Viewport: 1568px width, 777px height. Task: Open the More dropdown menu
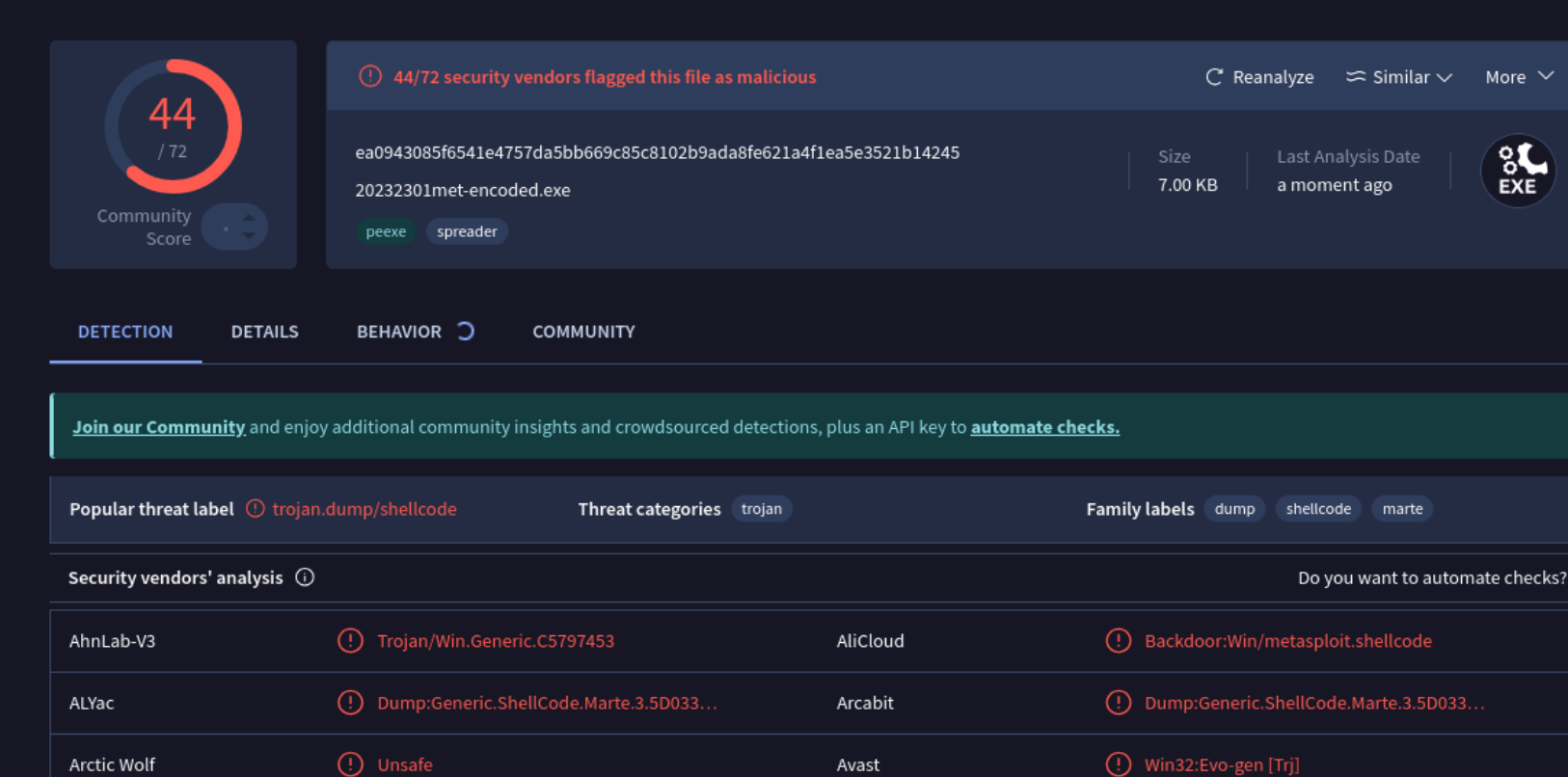pos(1519,77)
